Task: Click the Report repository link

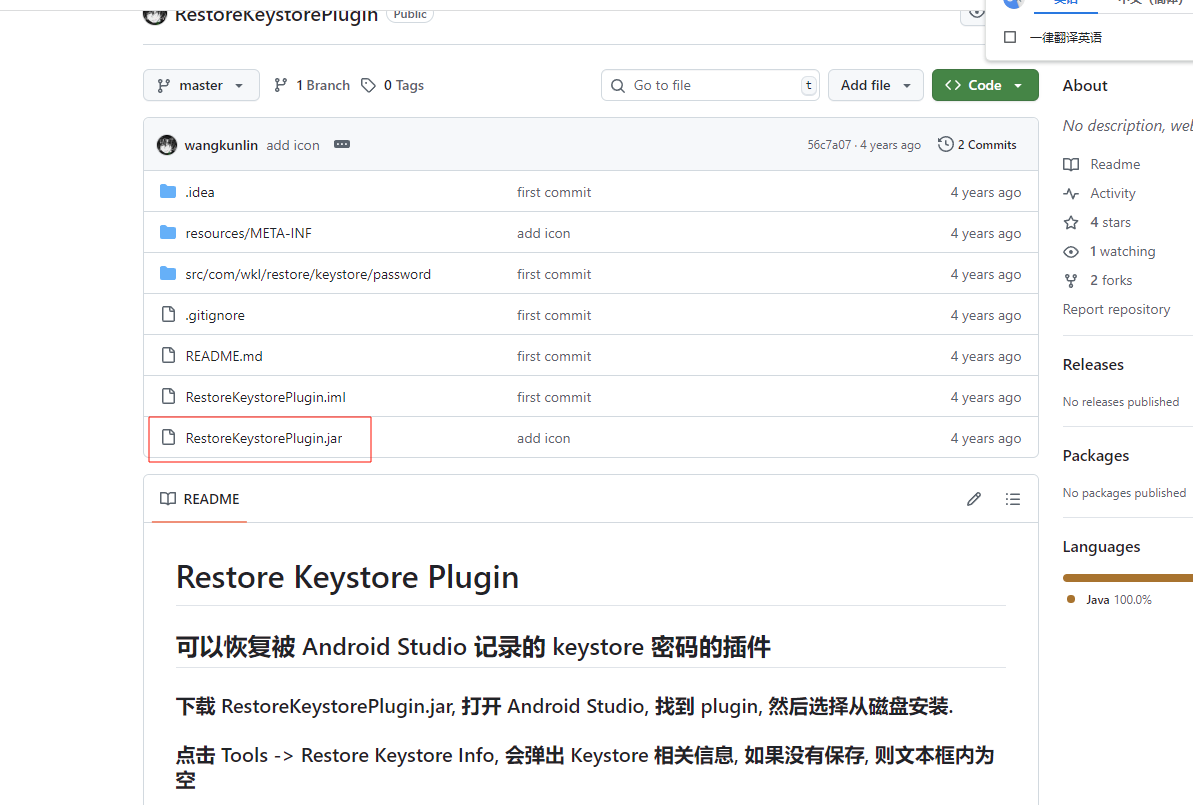Action: [x=1116, y=309]
